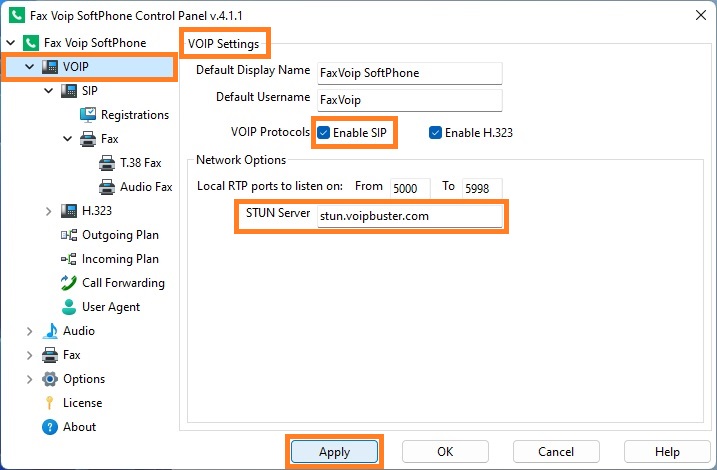Open the Outgoing Plan icon

(69, 235)
